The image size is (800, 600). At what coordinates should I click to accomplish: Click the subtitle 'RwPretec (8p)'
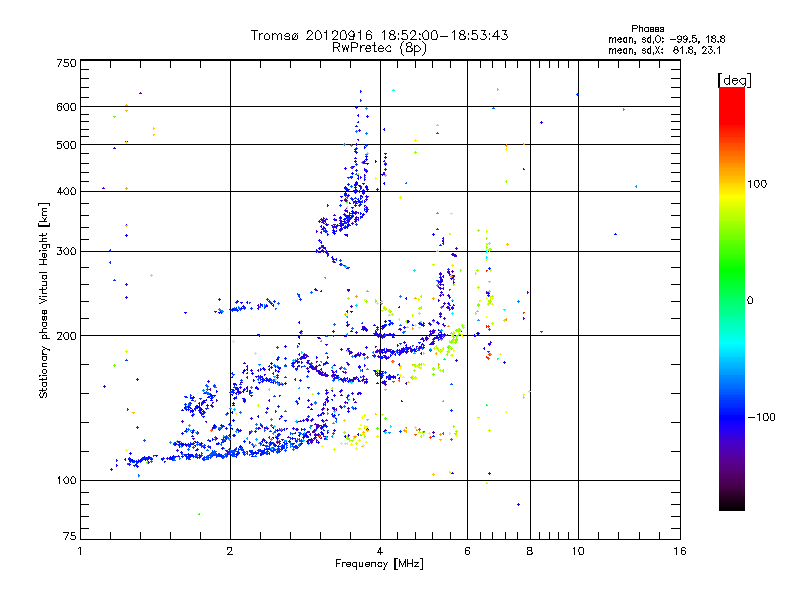[x=379, y=48]
